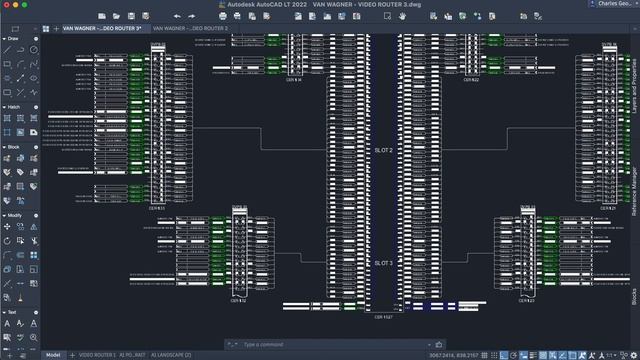This screenshot has height=360, width=640.
Task: Click the Save As toolbar icon
Action: point(146,16)
